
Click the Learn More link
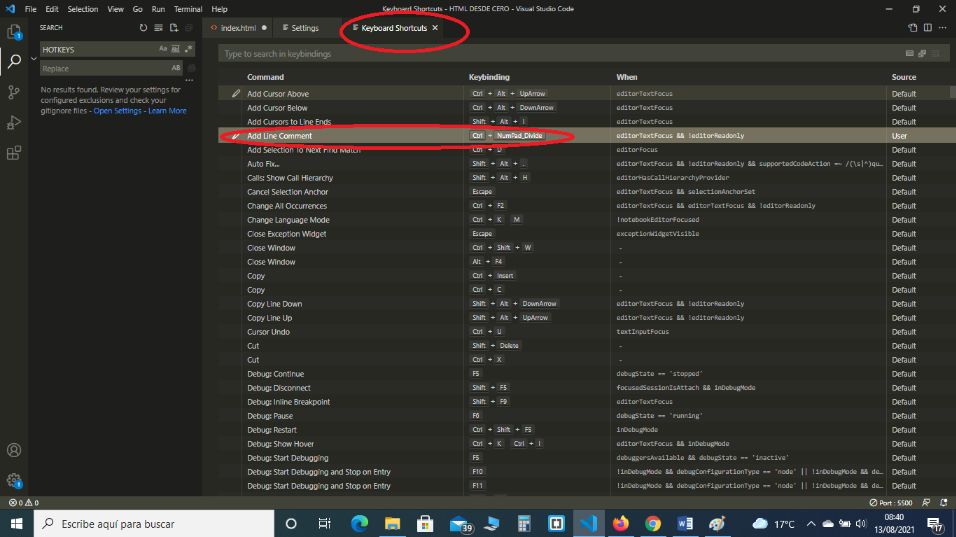click(167, 111)
